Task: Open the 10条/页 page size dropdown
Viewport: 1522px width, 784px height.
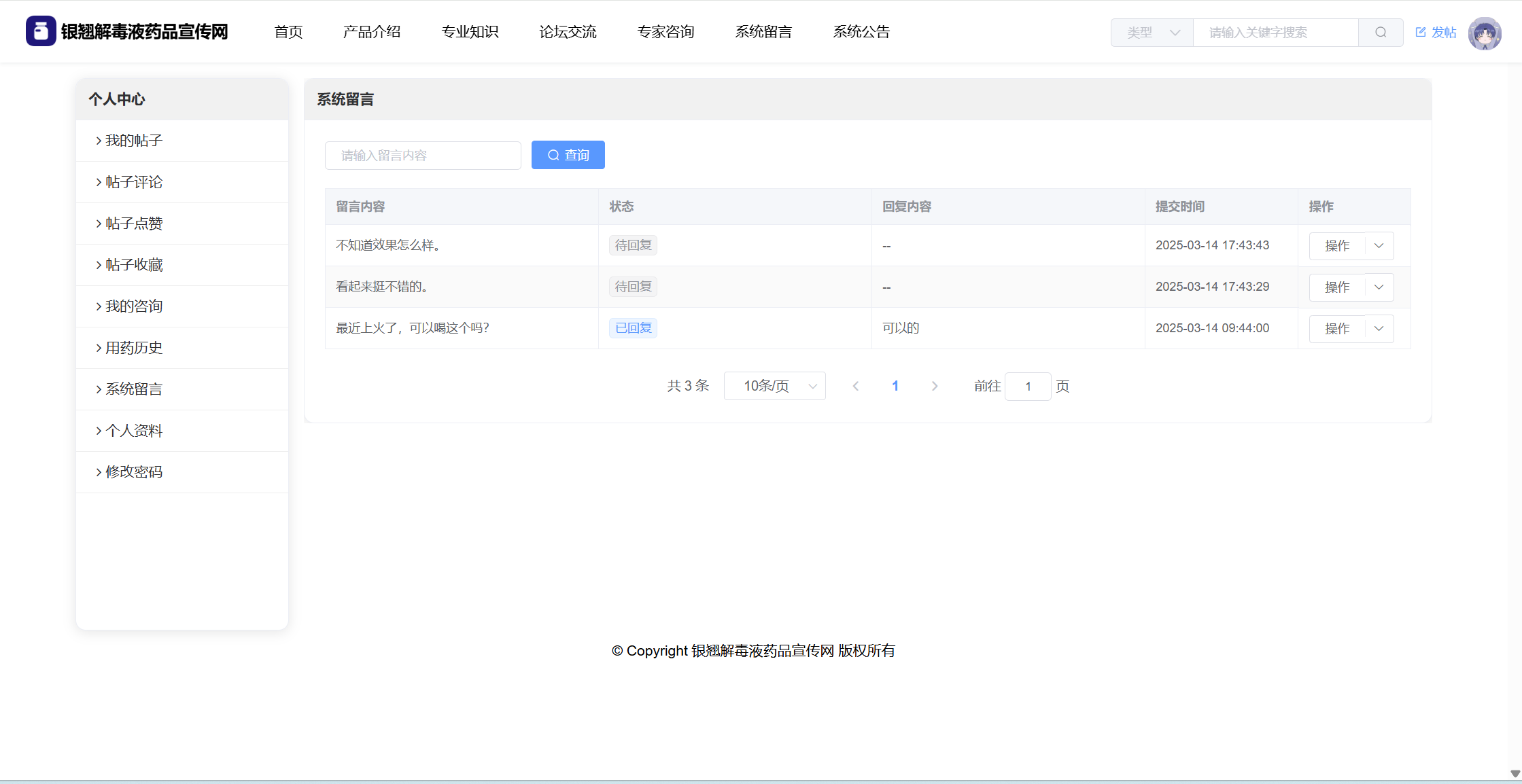Action: tap(774, 386)
